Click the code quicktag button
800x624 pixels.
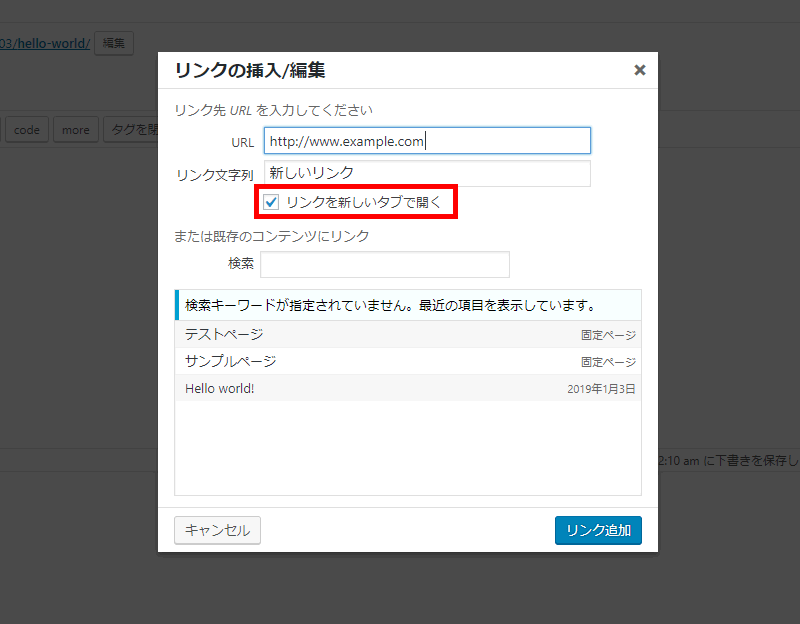(27, 130)
